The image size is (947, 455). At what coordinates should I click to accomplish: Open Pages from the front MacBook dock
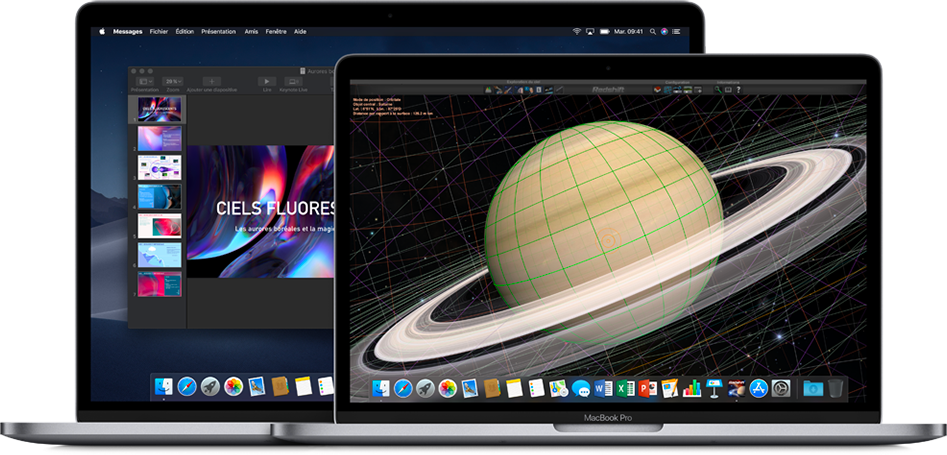coord(669,388)
